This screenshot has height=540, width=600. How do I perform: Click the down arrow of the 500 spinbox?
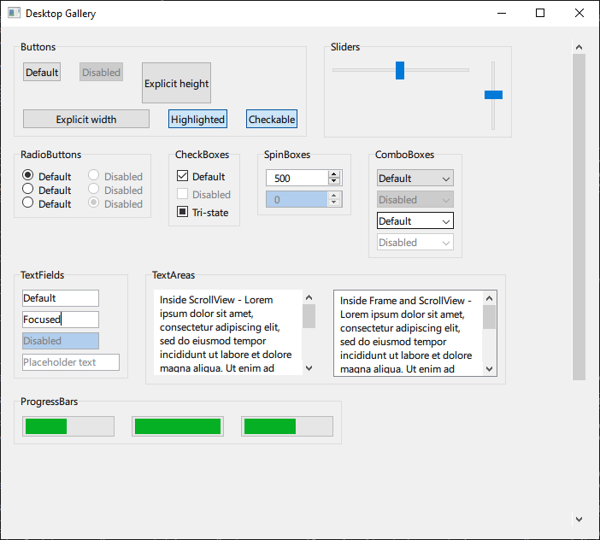pos(334,182)
